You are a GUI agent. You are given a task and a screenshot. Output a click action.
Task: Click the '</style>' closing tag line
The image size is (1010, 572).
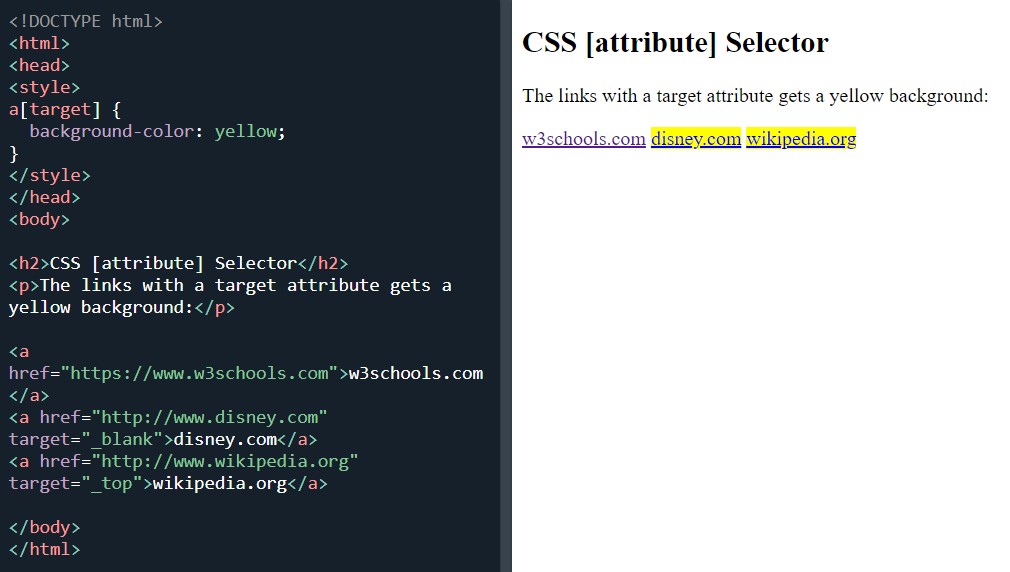click(50, 175)
